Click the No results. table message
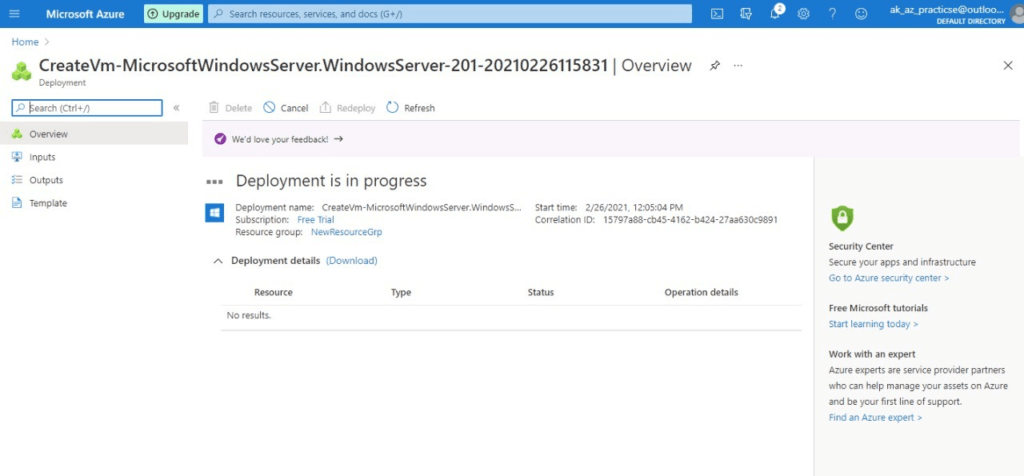This screenshot has width=1024, height=476. 249,315
